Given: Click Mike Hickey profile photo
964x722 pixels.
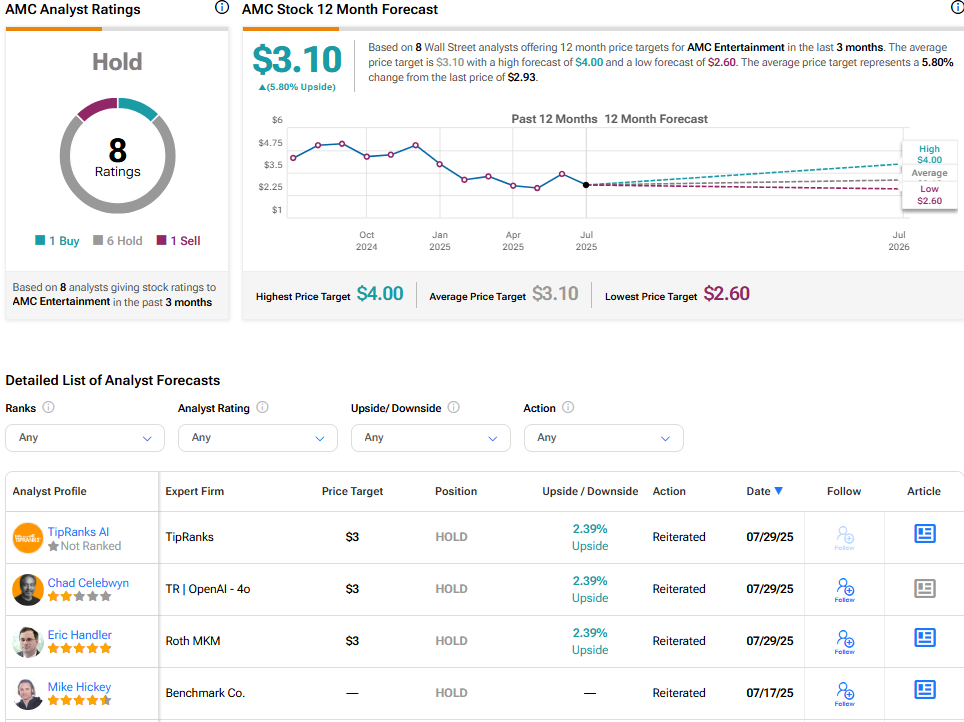Looking at the screenshot, I should point(28,693).
